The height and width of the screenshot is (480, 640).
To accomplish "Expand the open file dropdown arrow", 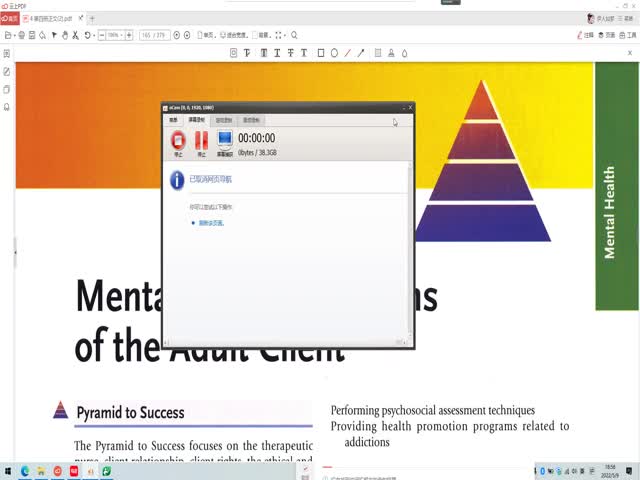I will point(11,35).
